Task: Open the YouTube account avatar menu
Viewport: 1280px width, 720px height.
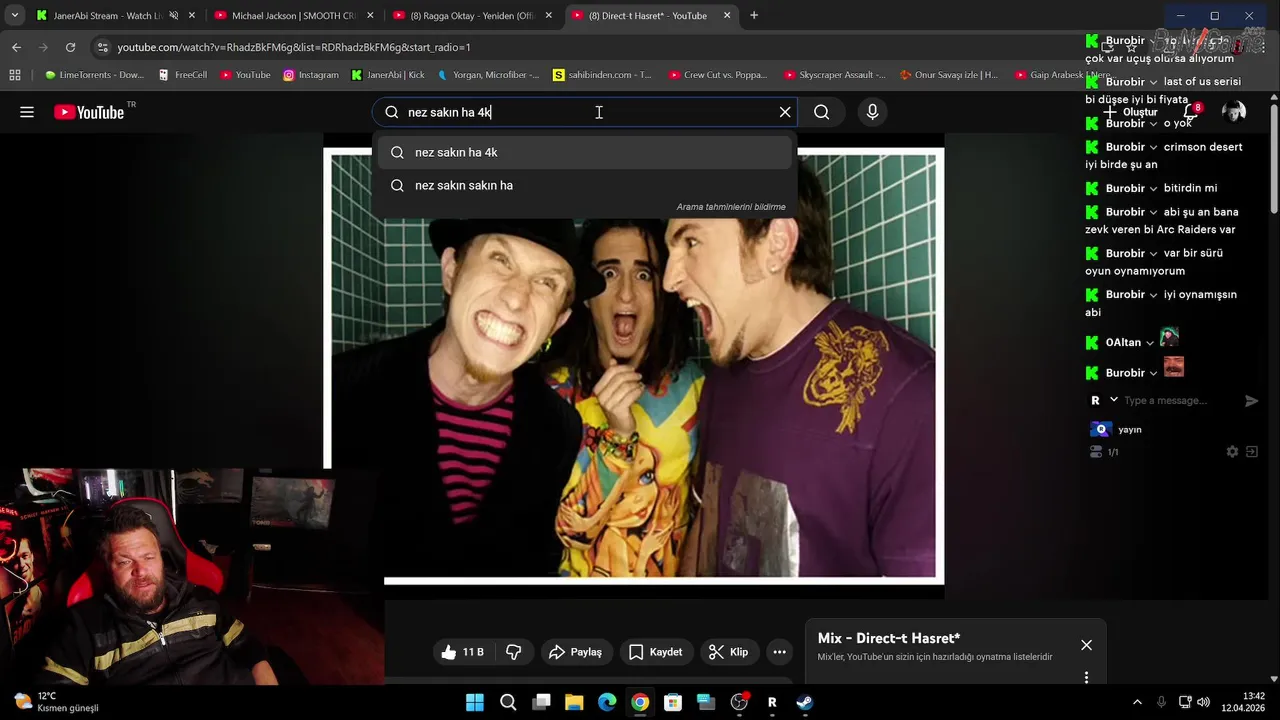Action: click(x=1234, y=112)
